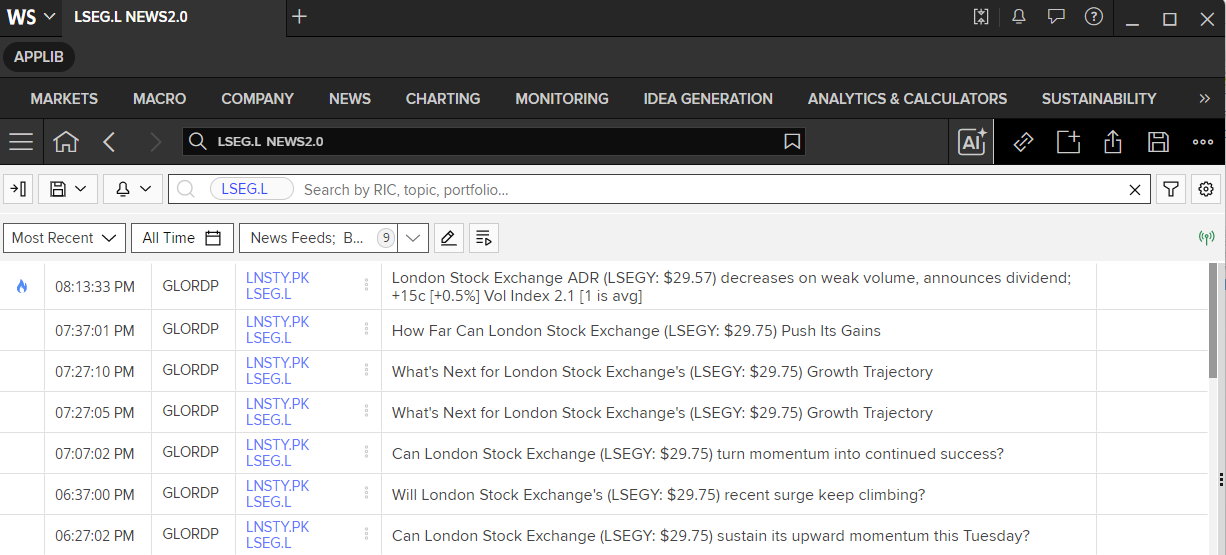Click the pinned layout icon in title bar
Image resolution: width=1226 pixels, height=555 pixels.
[981, 17]
